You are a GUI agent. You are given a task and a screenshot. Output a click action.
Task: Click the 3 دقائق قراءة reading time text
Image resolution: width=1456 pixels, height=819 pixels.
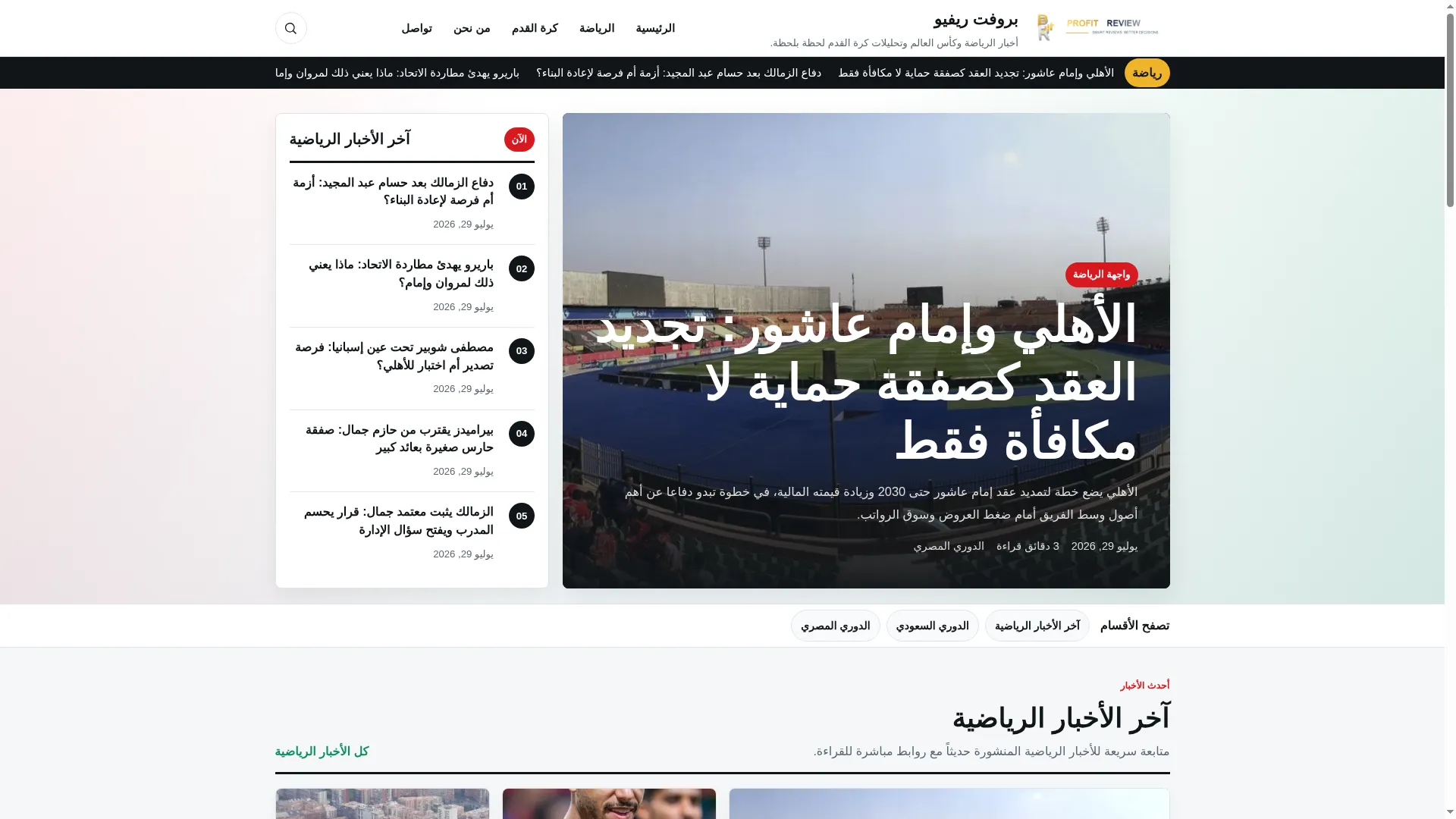click(x=1028, y=546)
